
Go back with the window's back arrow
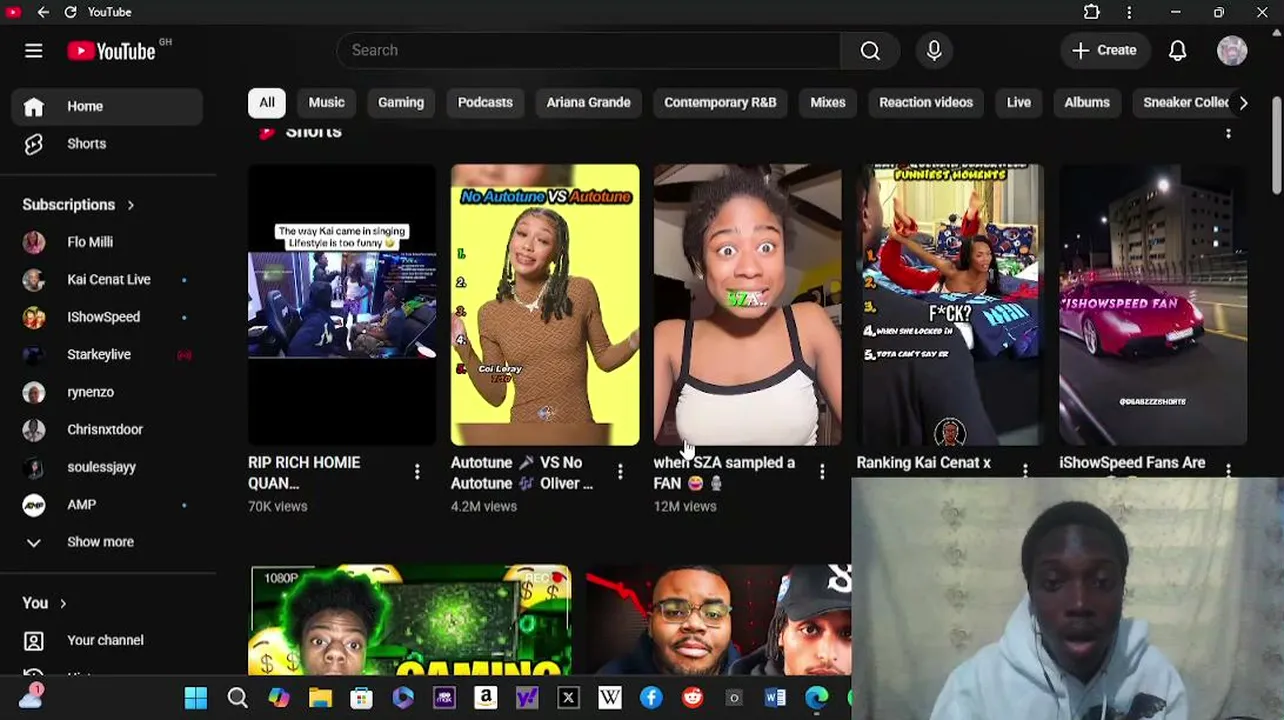click(43, 12)
